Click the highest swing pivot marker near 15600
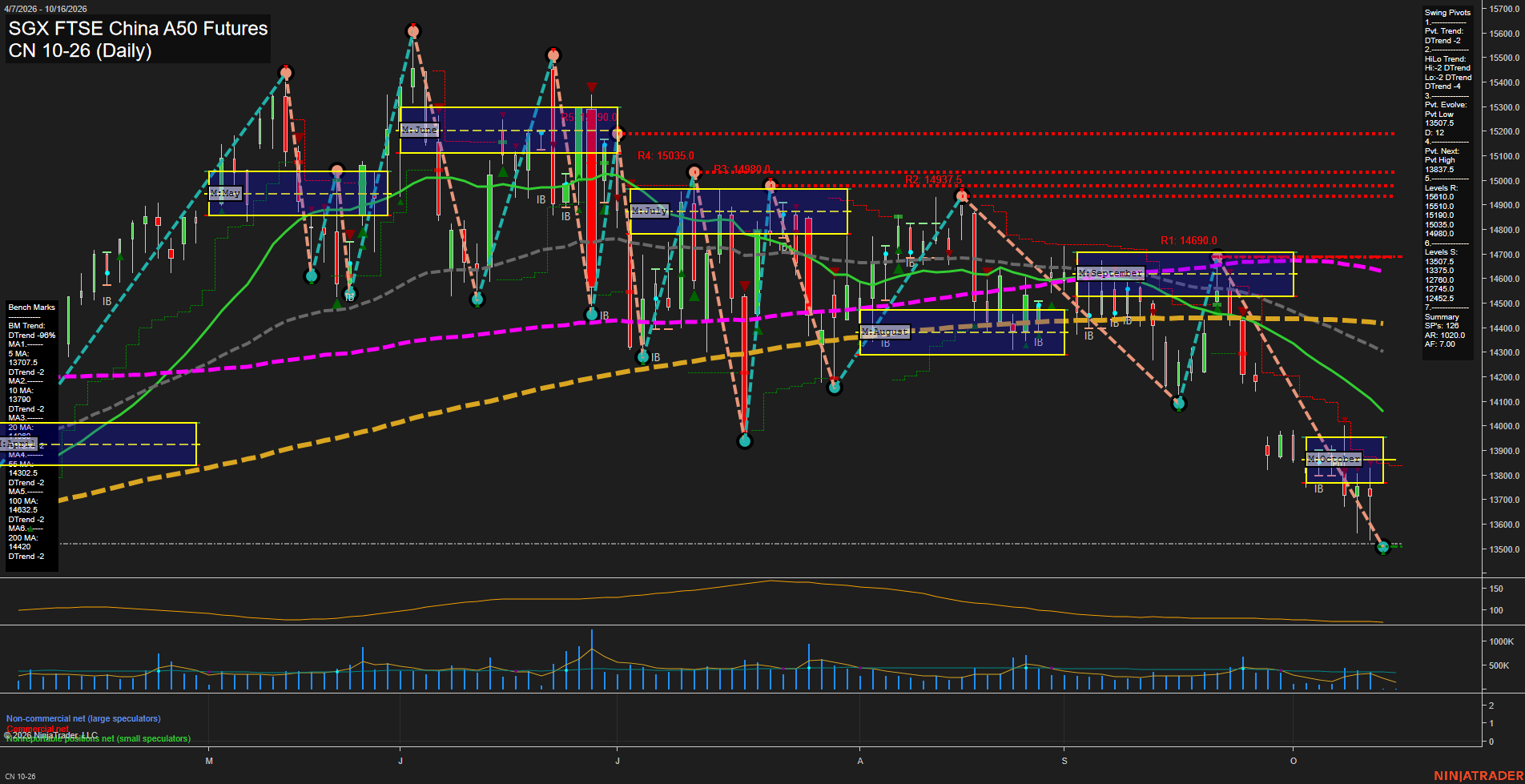Screen dimensions: 1525x784 tap(413, 31)
